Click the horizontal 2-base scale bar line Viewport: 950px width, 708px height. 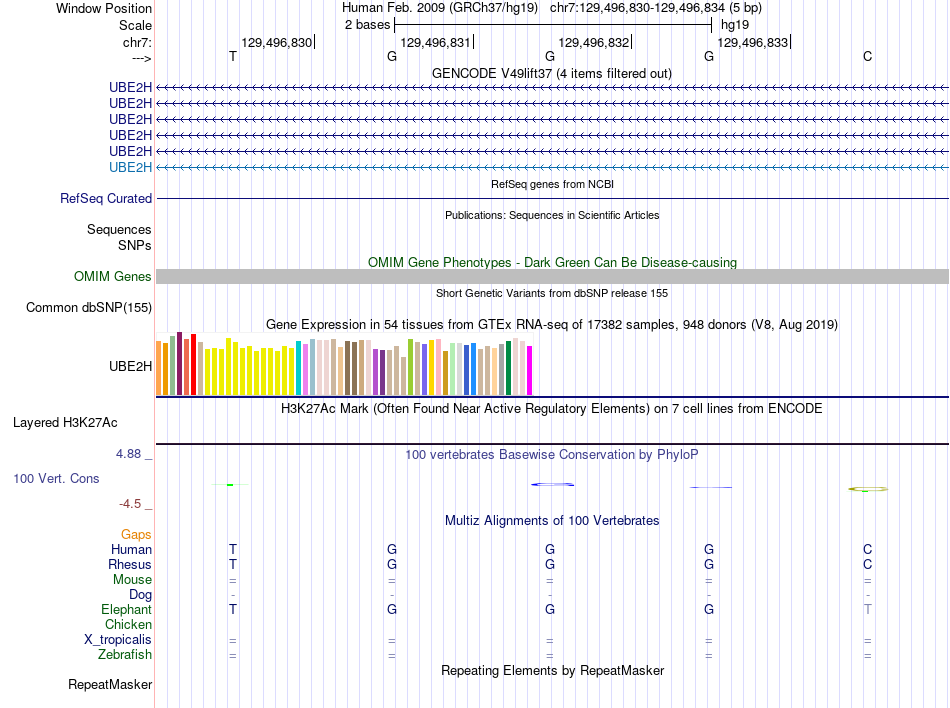[553, 25]
